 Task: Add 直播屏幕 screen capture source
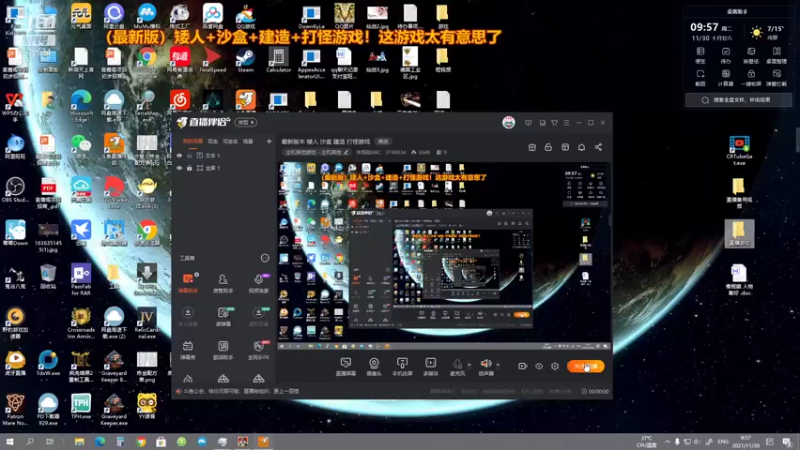coord(345,366)
